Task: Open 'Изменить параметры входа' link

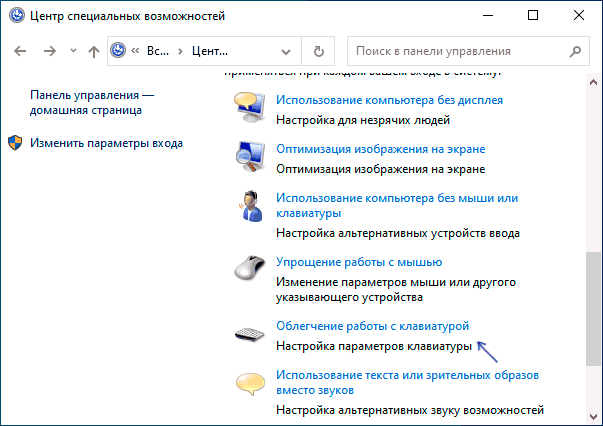Action: [107, 143]
